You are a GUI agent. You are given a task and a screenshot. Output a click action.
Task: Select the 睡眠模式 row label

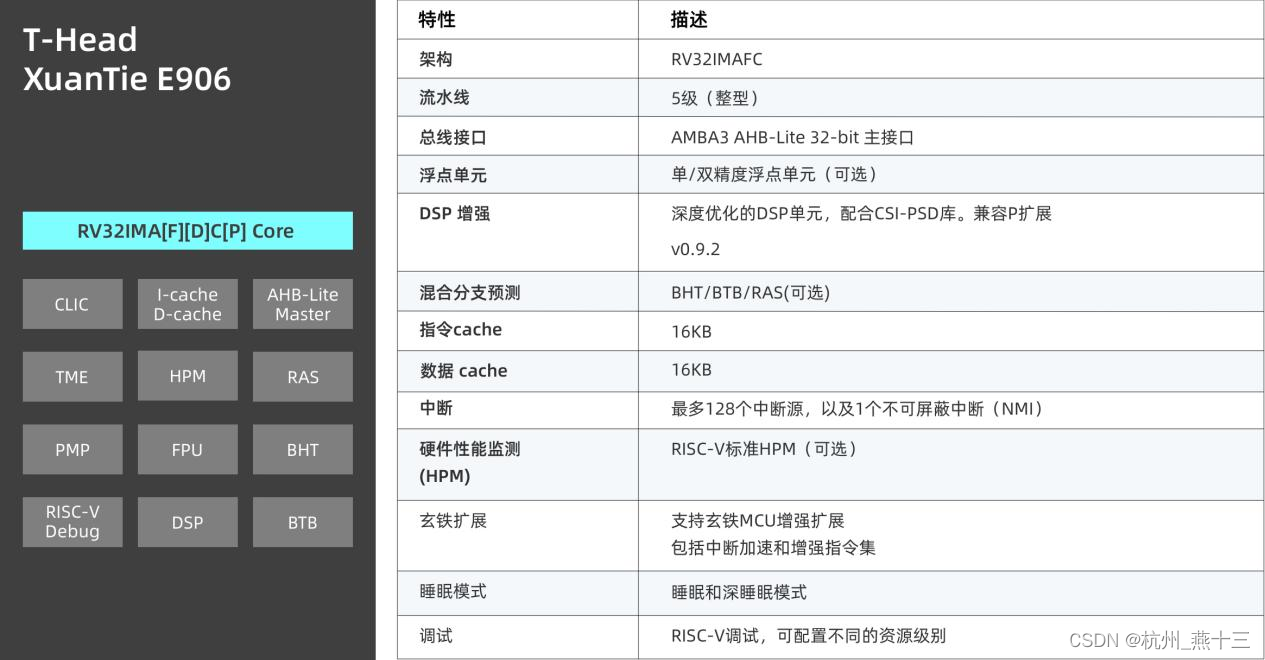(x=453, y=591)
